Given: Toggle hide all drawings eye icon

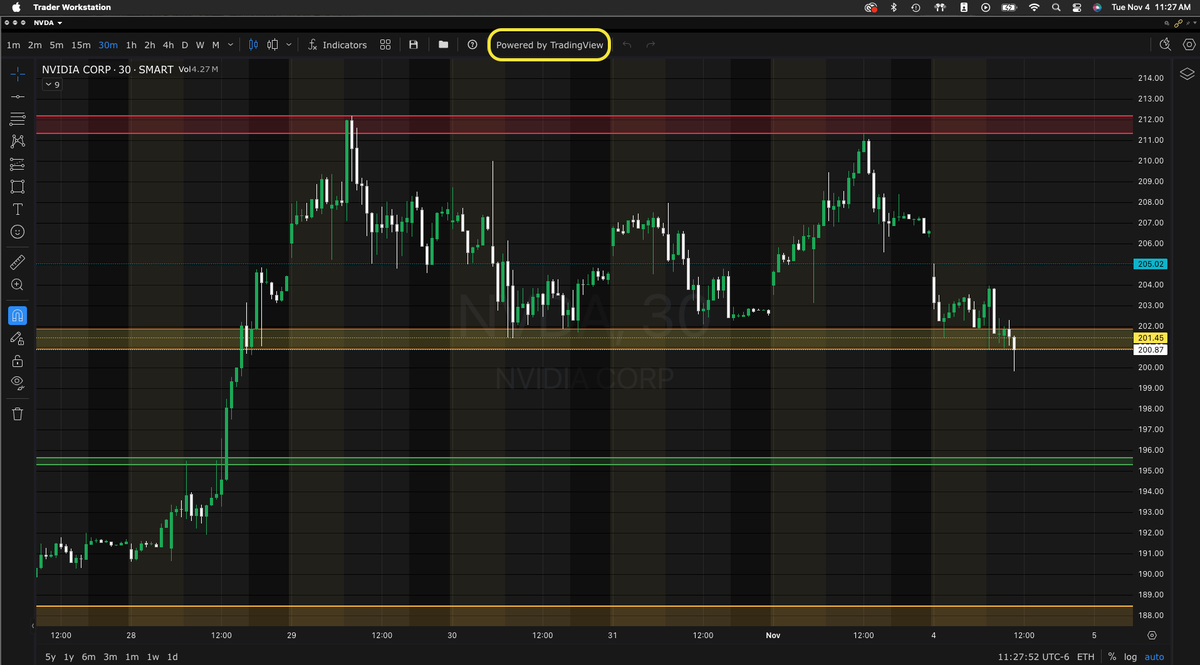Looking at the screenshot, I should click(x=17, y=383).
